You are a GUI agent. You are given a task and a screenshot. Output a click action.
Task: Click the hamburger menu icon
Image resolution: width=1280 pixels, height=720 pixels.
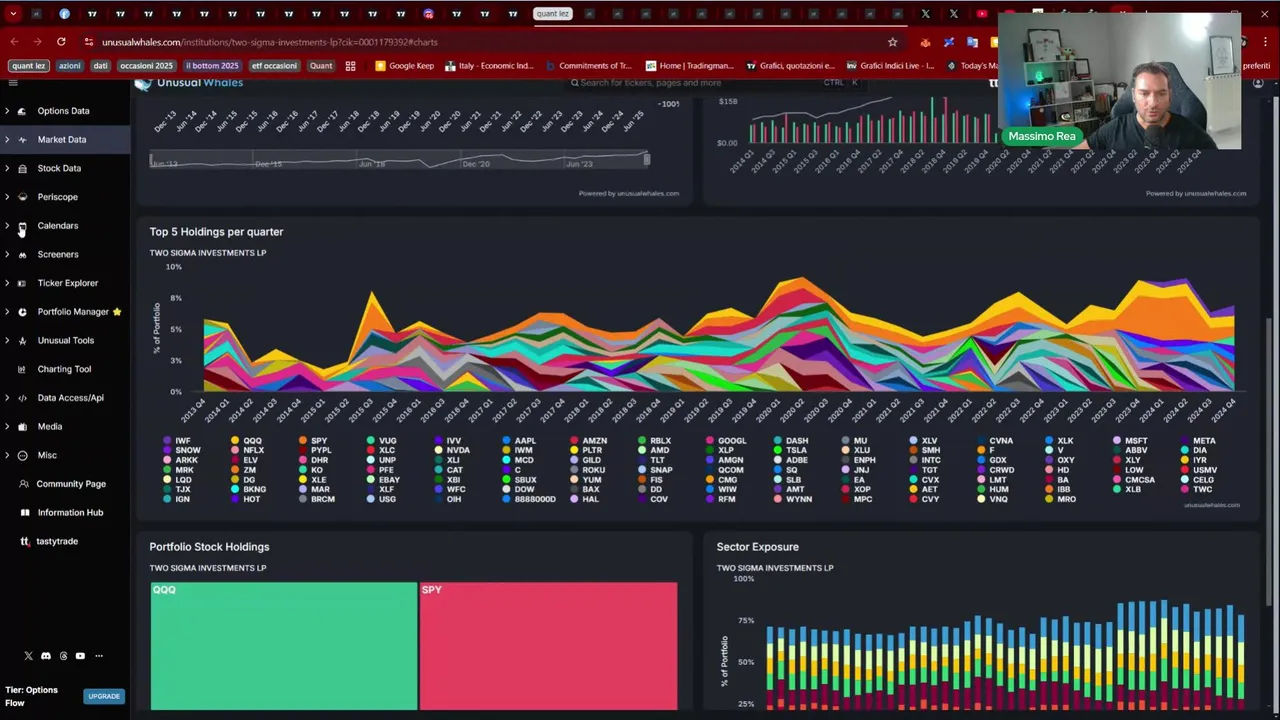[13, 83]
